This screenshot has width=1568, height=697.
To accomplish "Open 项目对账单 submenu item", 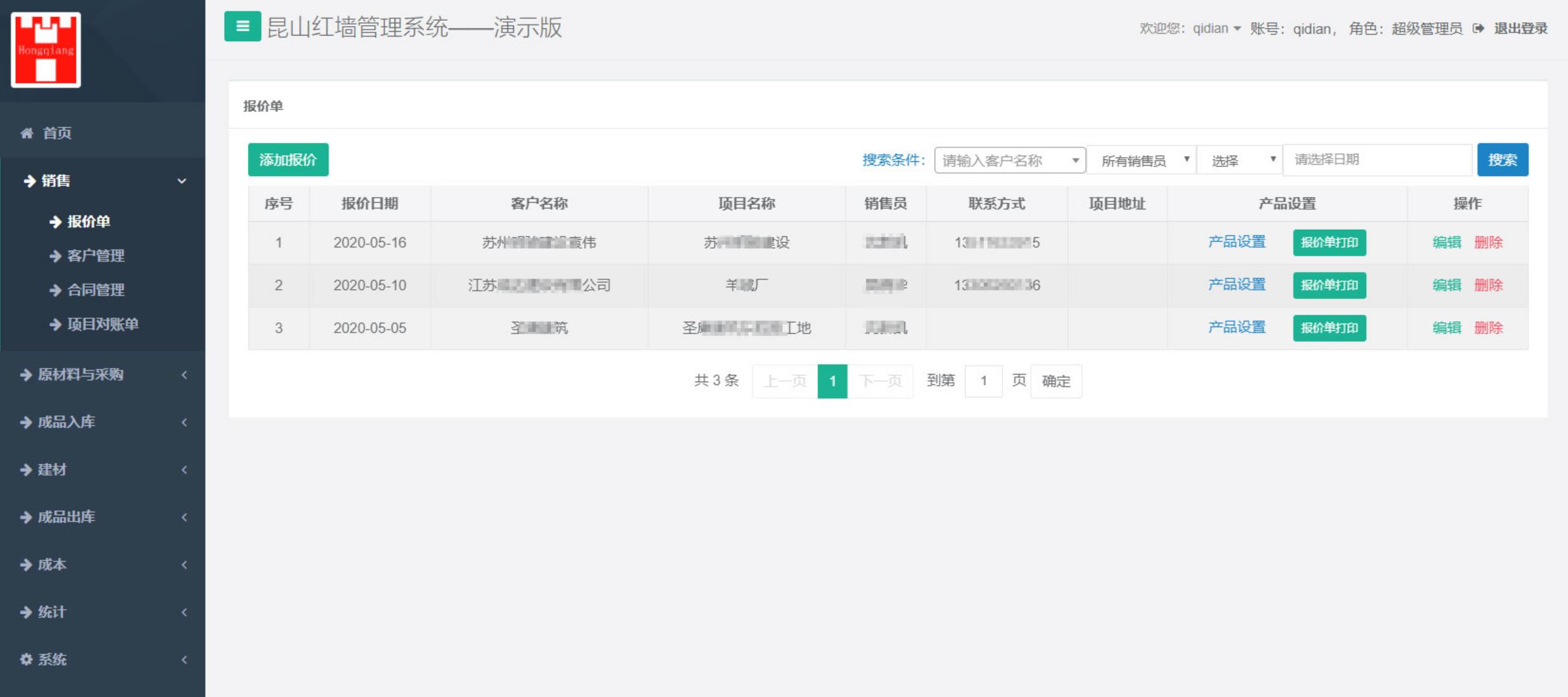I will 103,324.
